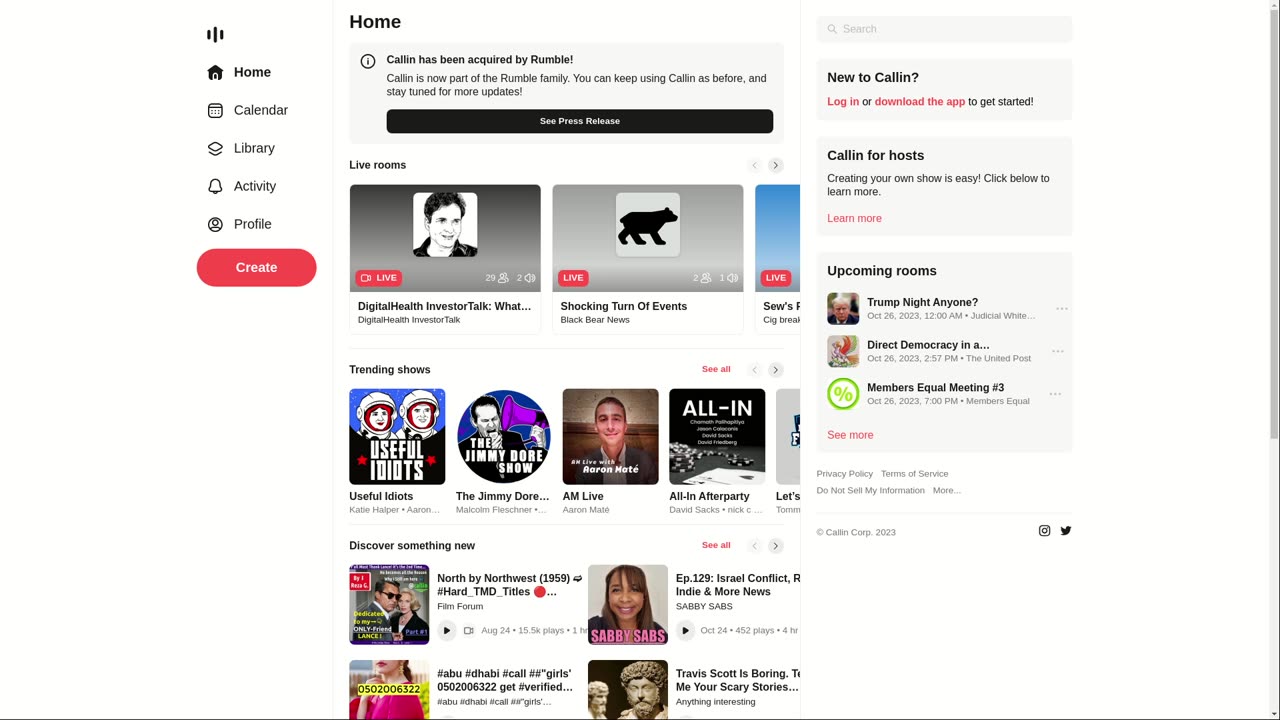Image resolution: width=1280 pixels, height=720 pixels.
Task: Open Callin Twitter icon
Action: click(x=1066, y=531)
